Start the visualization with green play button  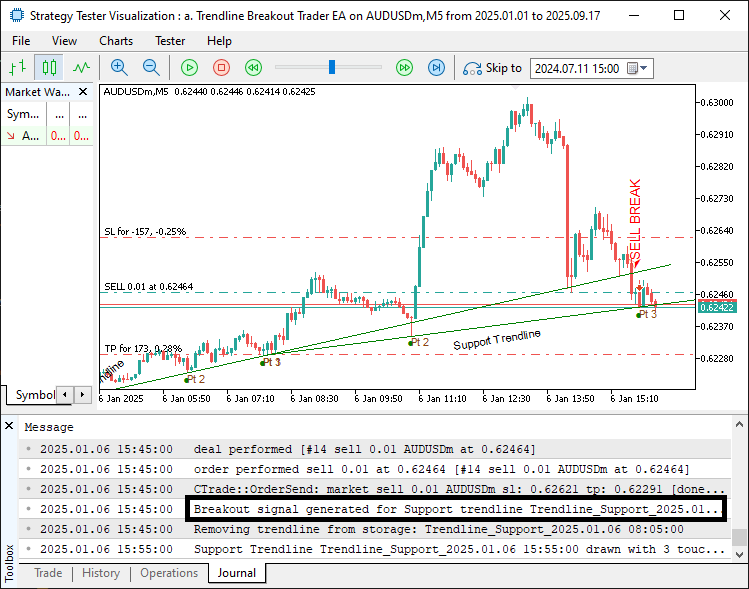(x=190, y=68)
